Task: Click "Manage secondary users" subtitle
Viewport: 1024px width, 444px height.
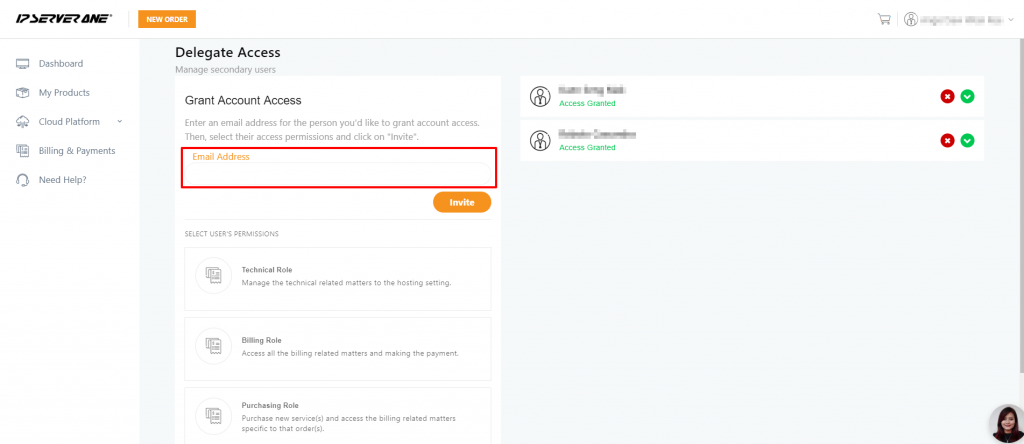Action: pyautogui.click(x=225, y=69)
